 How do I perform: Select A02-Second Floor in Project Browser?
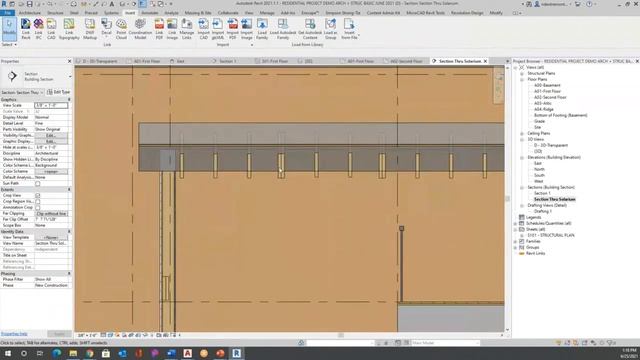pos(550,98)
